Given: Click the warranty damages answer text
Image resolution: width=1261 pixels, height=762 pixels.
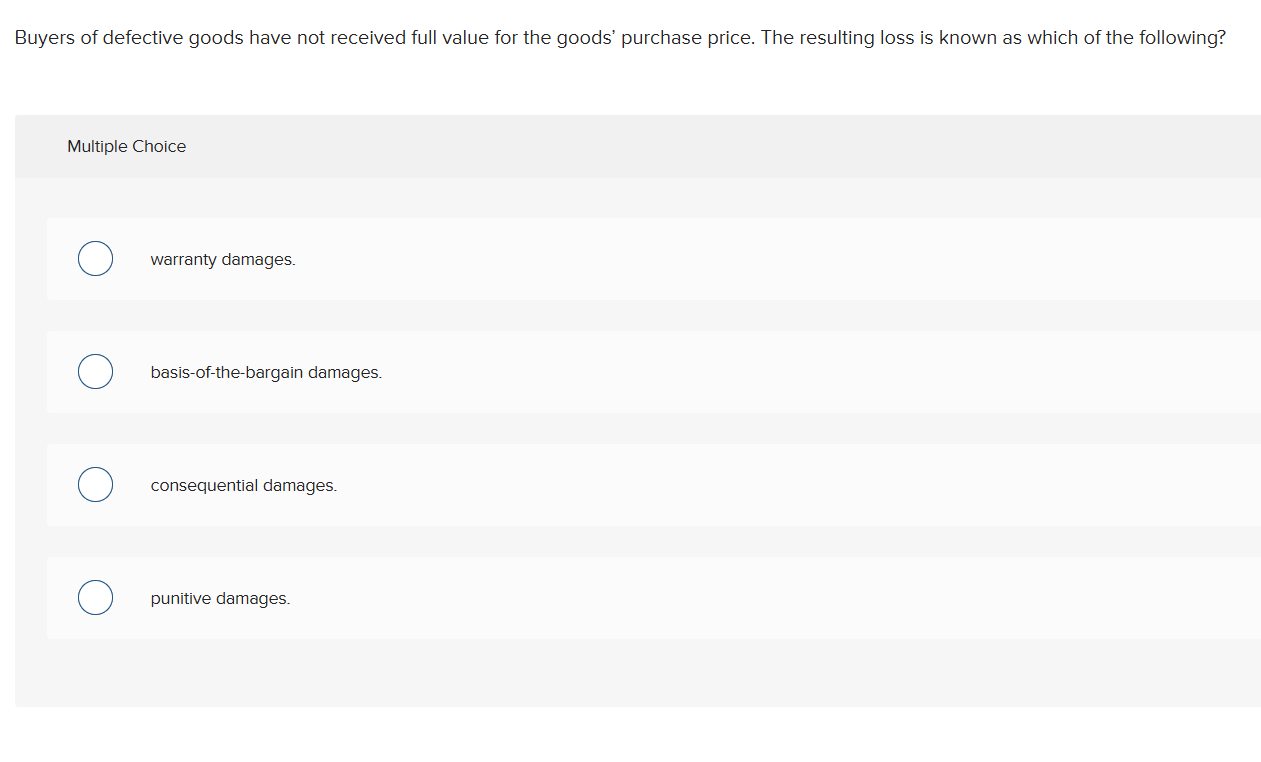Looking at the screenshot, I should coord(222,259).
